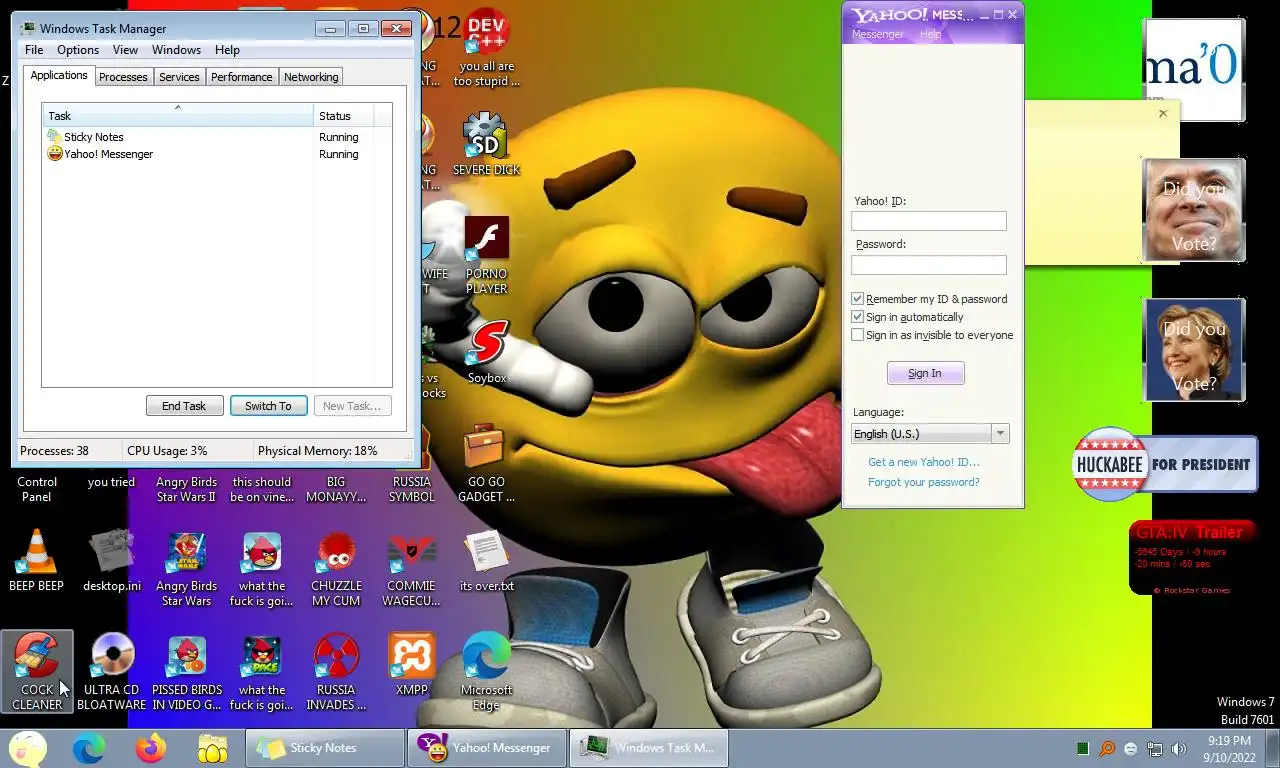Open the Help menu in Yahoo Messenger
The width and height of the screenshot is (1280, 768).
930,34
